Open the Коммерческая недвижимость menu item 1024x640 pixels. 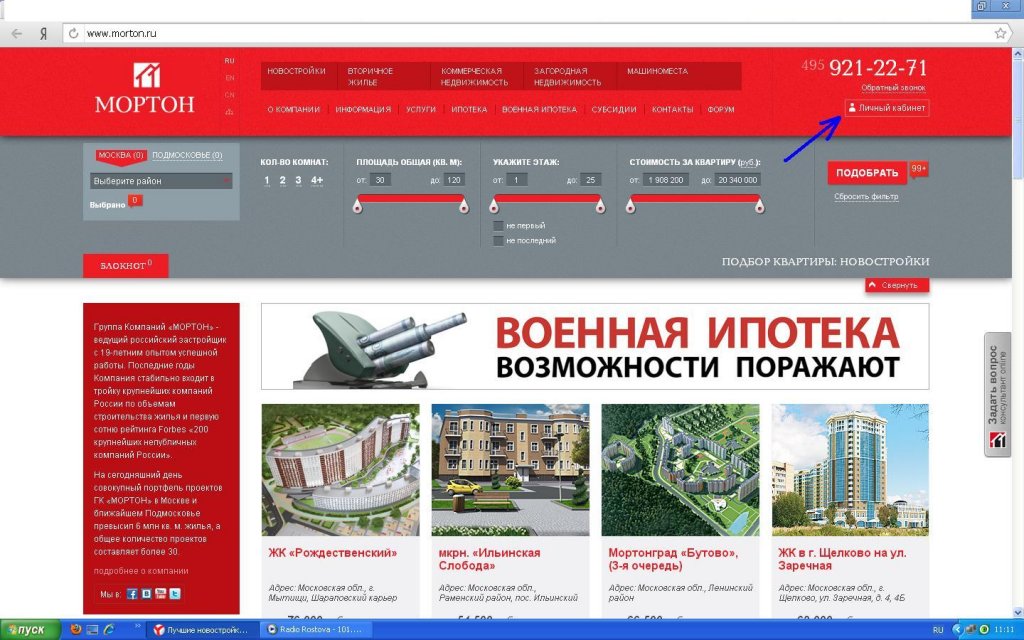(x=474, y=76)
